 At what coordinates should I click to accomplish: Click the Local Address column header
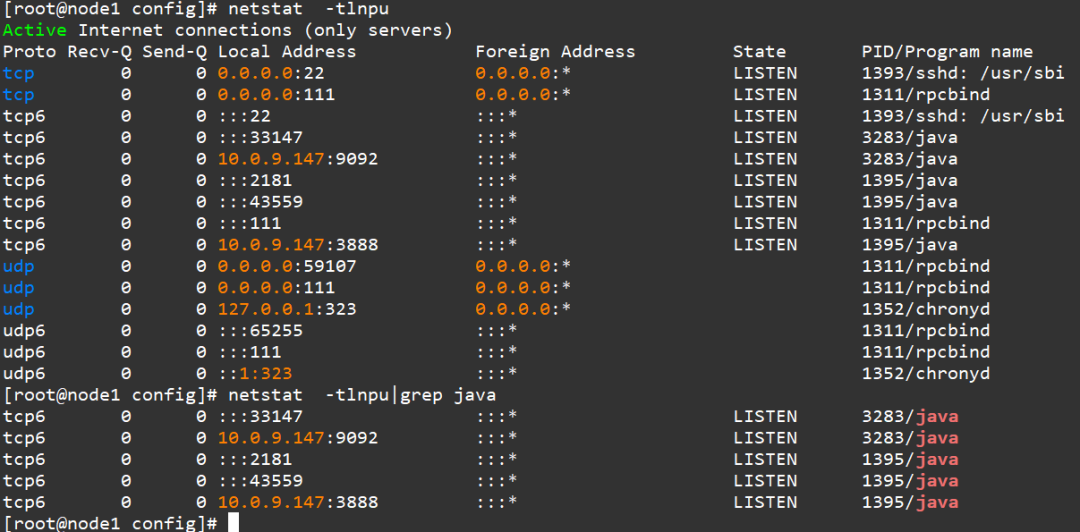coord(287,52)
